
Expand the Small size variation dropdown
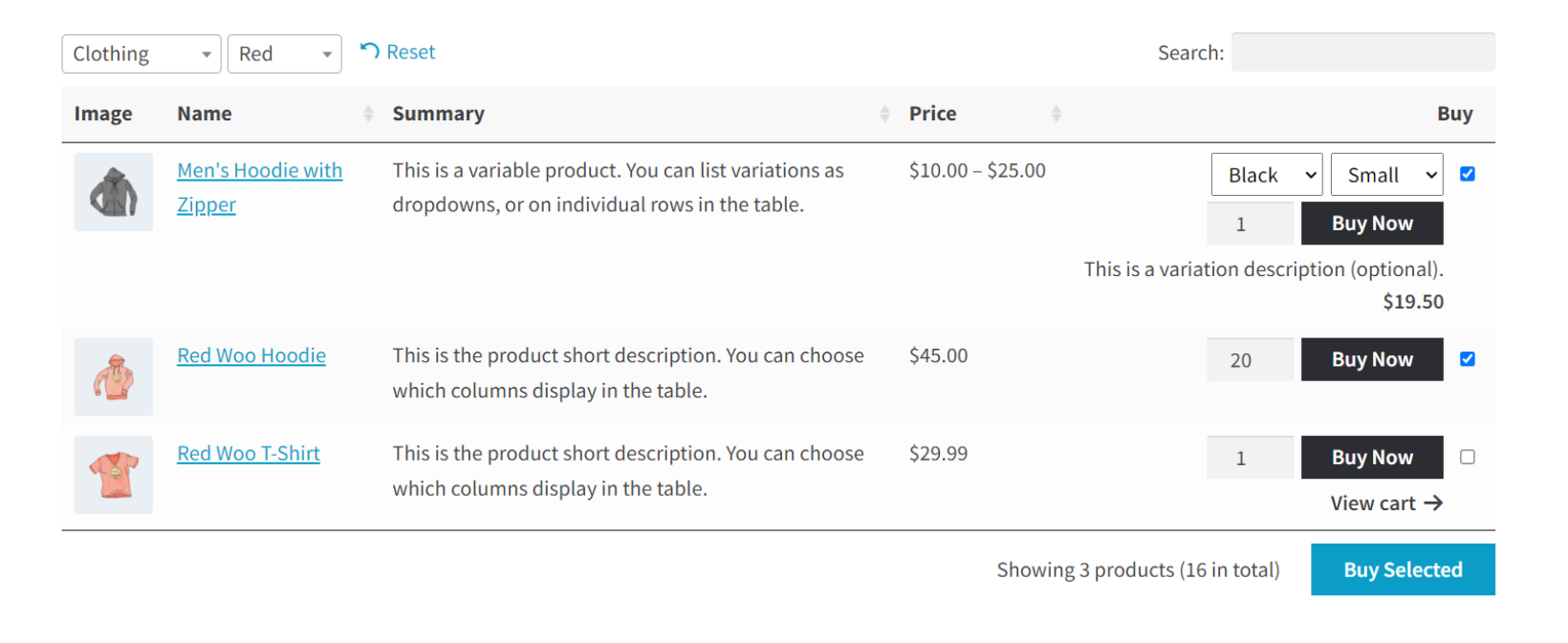(1386, 175)
